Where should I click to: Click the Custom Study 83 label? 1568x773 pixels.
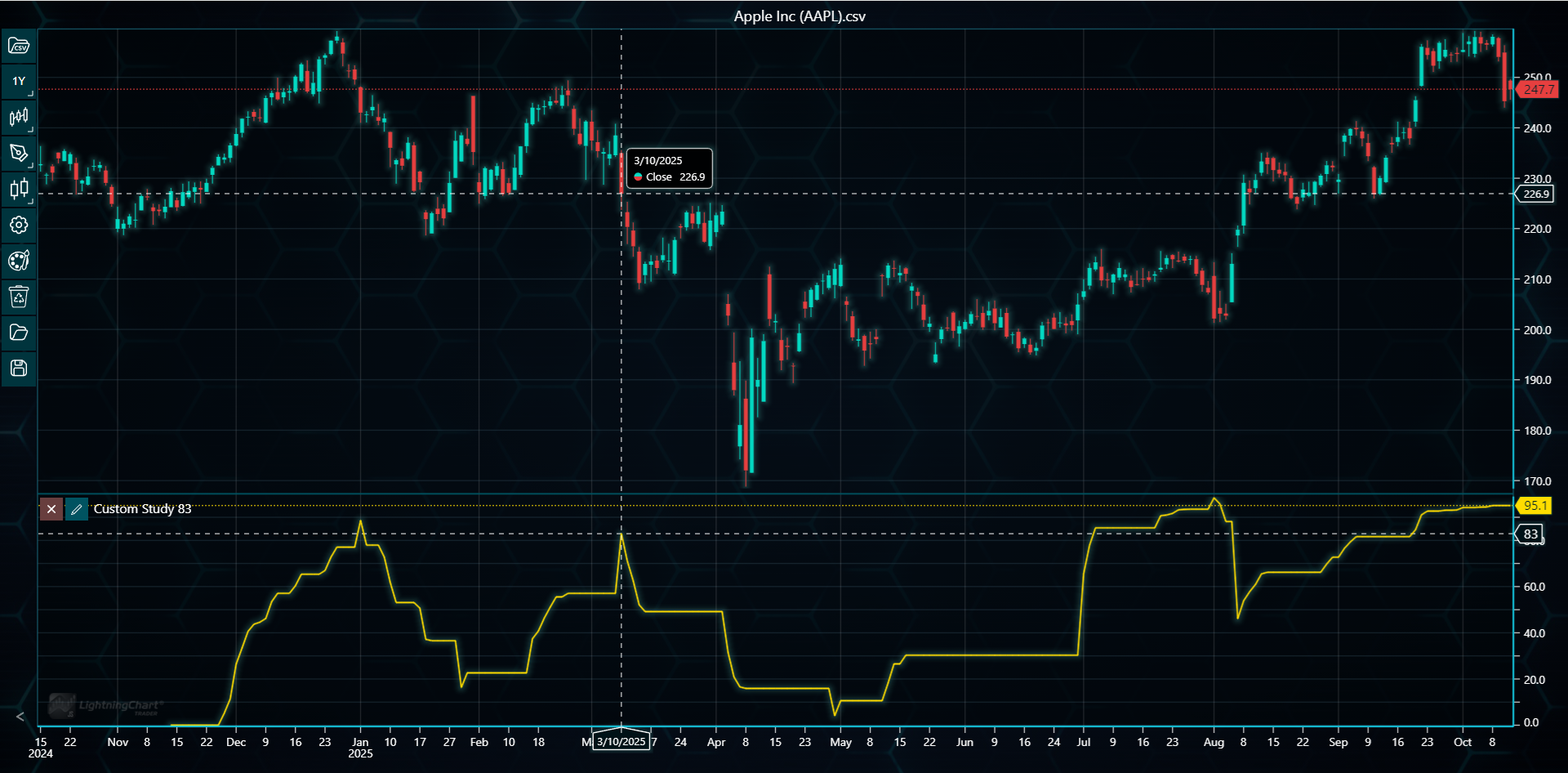(x=142, y=508)
